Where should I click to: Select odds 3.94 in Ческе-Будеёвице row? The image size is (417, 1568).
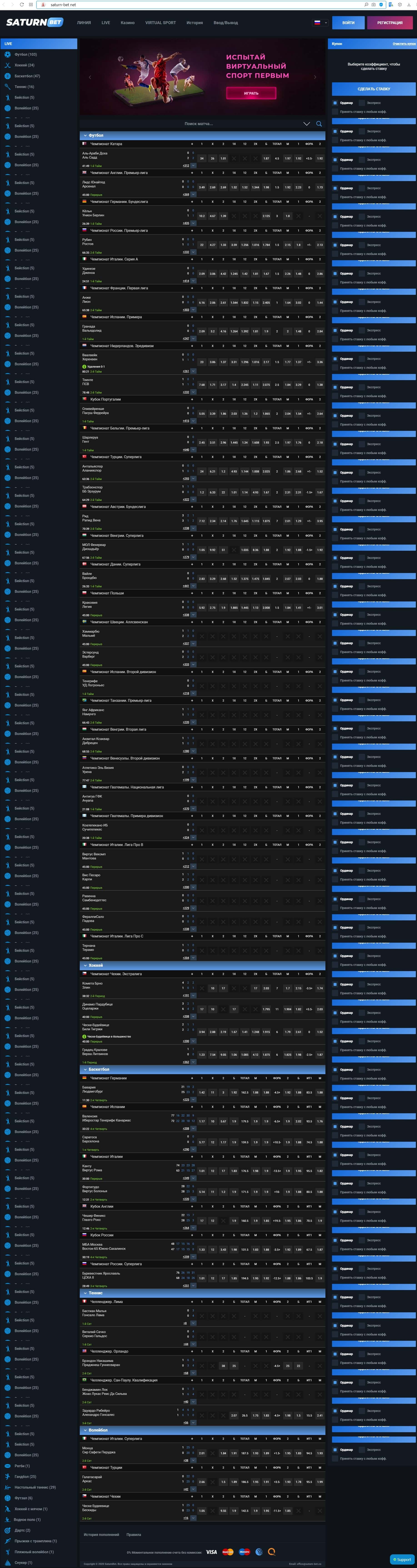(202, 1032)
